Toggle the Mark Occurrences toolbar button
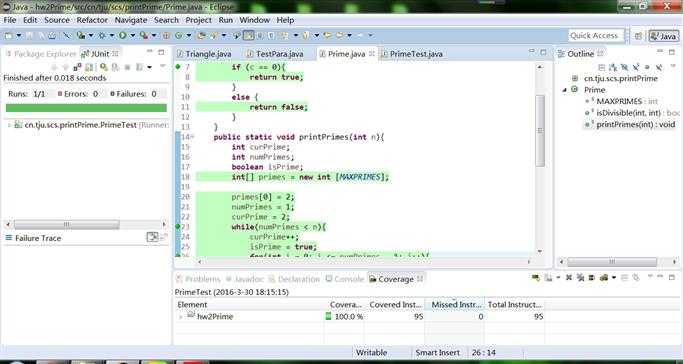Image resolution: width=683 pixels, height=364 pixels. click(x=248, y=35)
